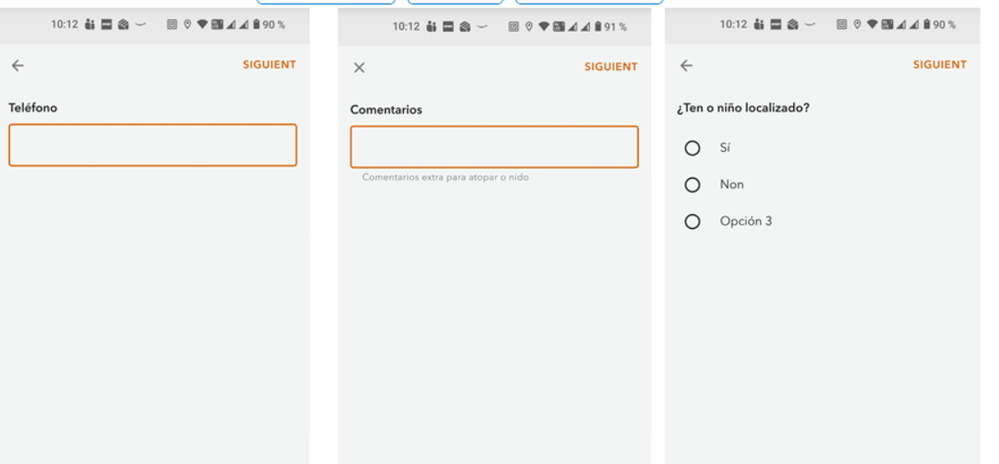Tap the ¿Ten o niño localizado? question label
Screen dimensions: 999x464
743,108
